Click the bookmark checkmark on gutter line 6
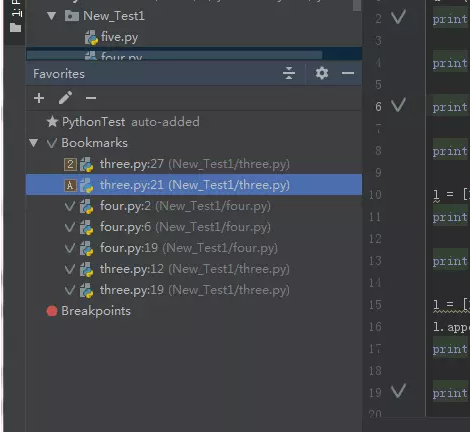470x432 pixels. pos(398,105)
